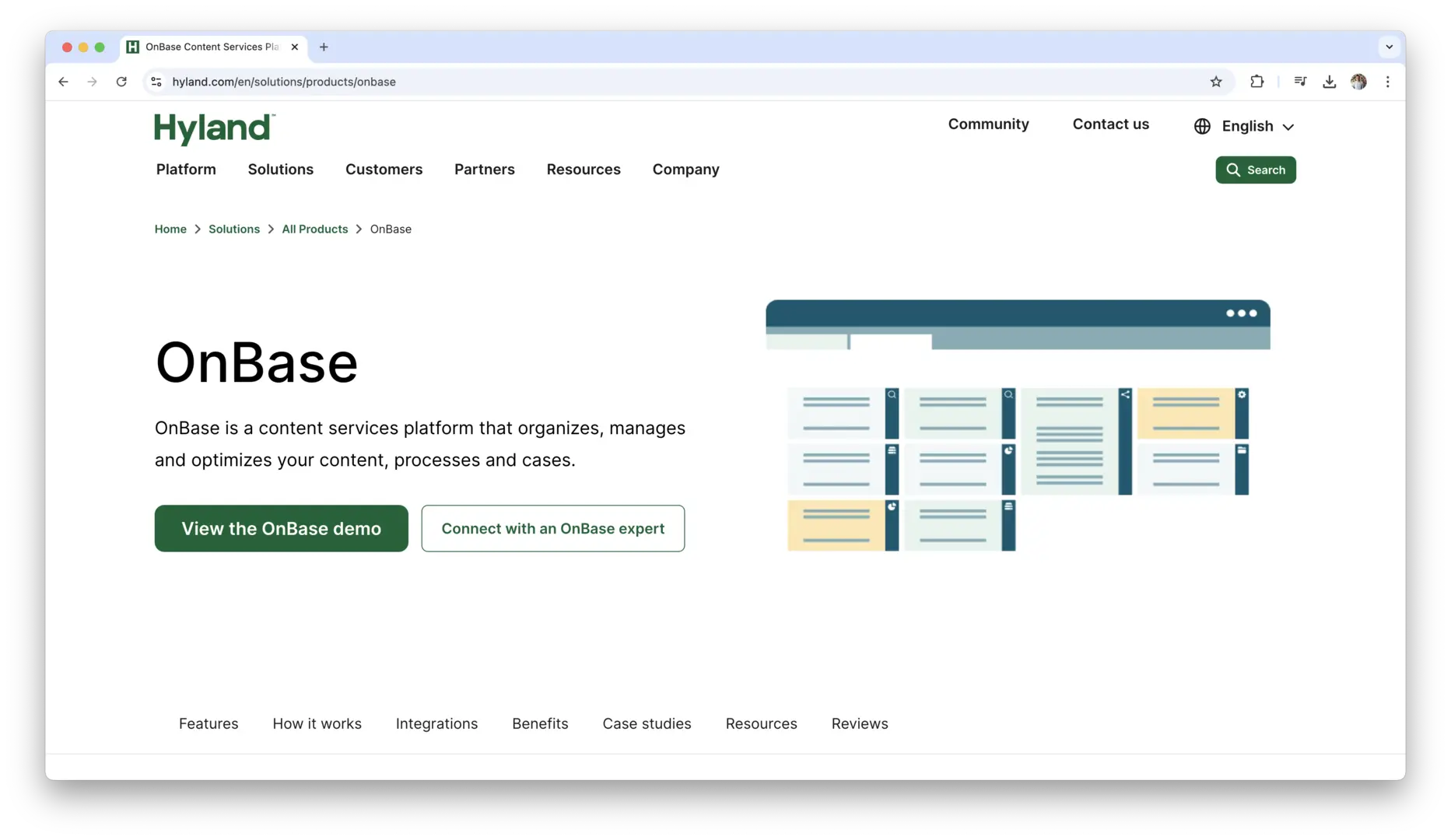Open the Contact us link
This screenshot has width=1451, height=840.
1110,124
